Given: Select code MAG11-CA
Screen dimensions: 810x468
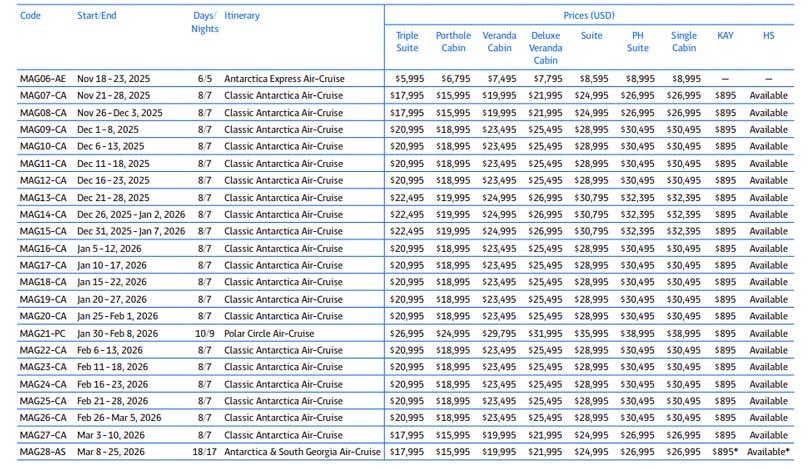Looking at the screenshot, I should 43,164.
